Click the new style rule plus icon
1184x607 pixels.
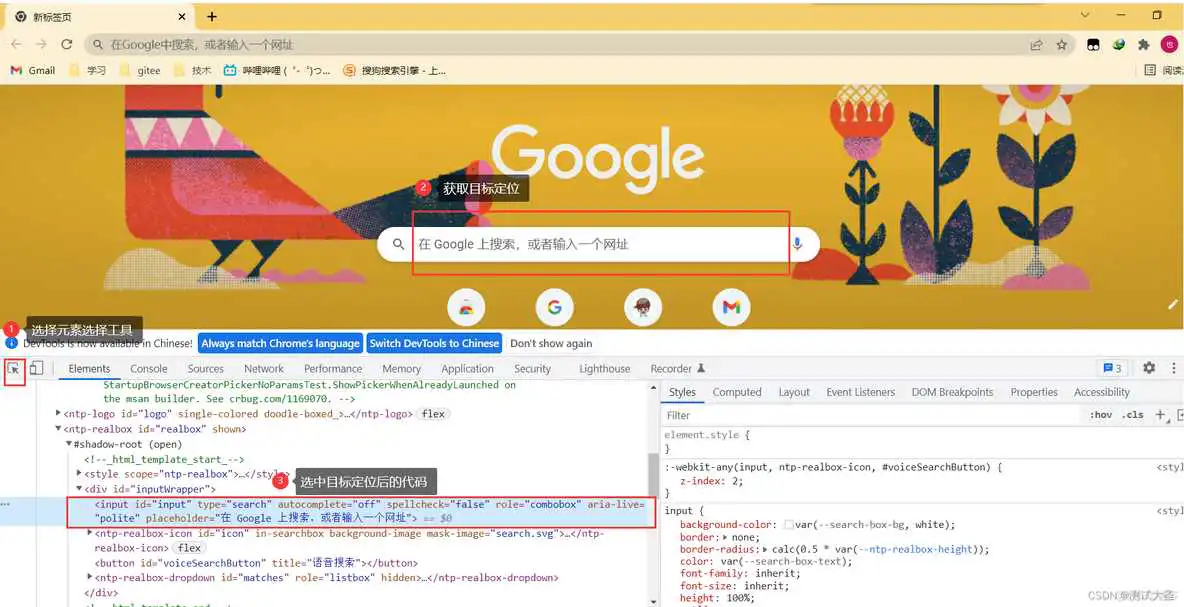tap(1159, 413)
